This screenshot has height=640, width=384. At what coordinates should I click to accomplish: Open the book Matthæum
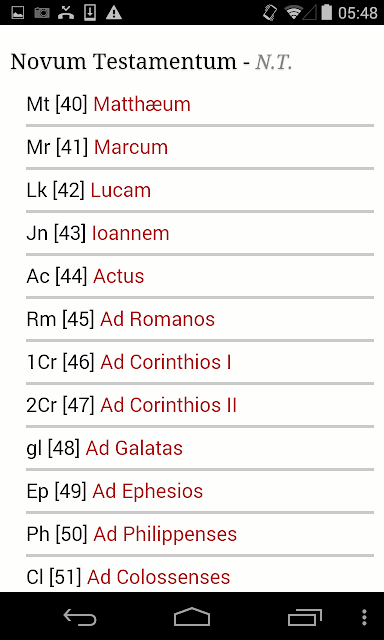[142, 104]
